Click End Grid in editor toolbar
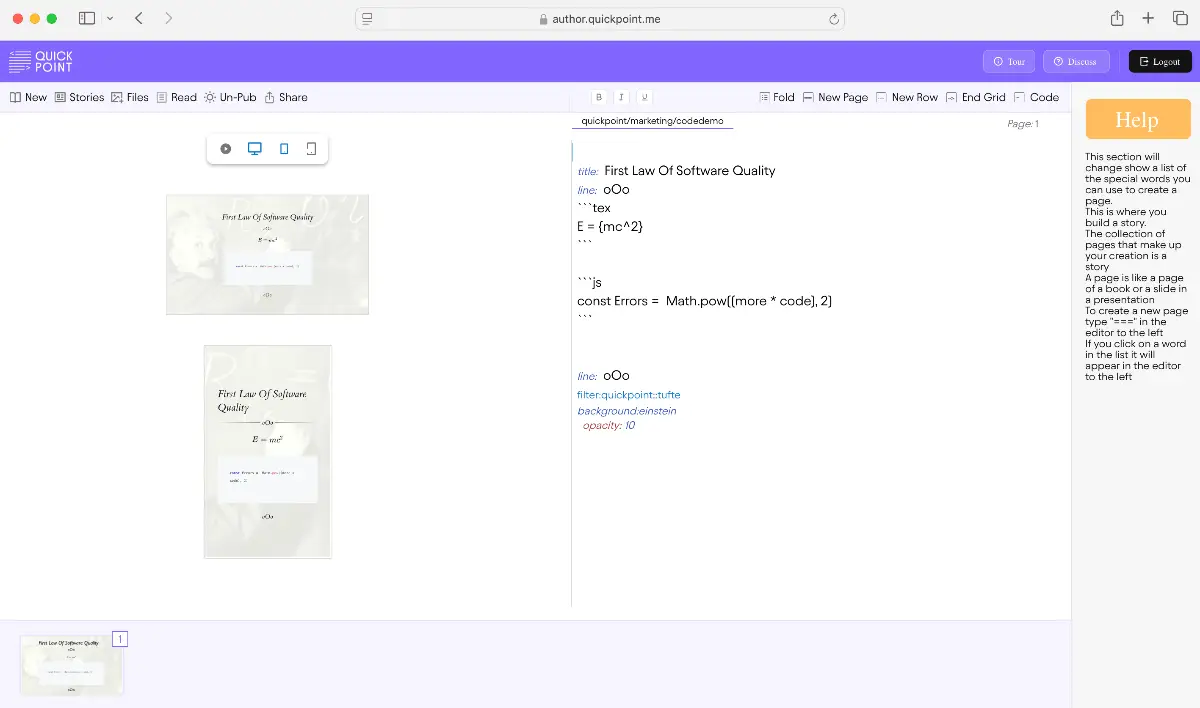Viewport: 1200px width, 708px height. click(975, 97)
